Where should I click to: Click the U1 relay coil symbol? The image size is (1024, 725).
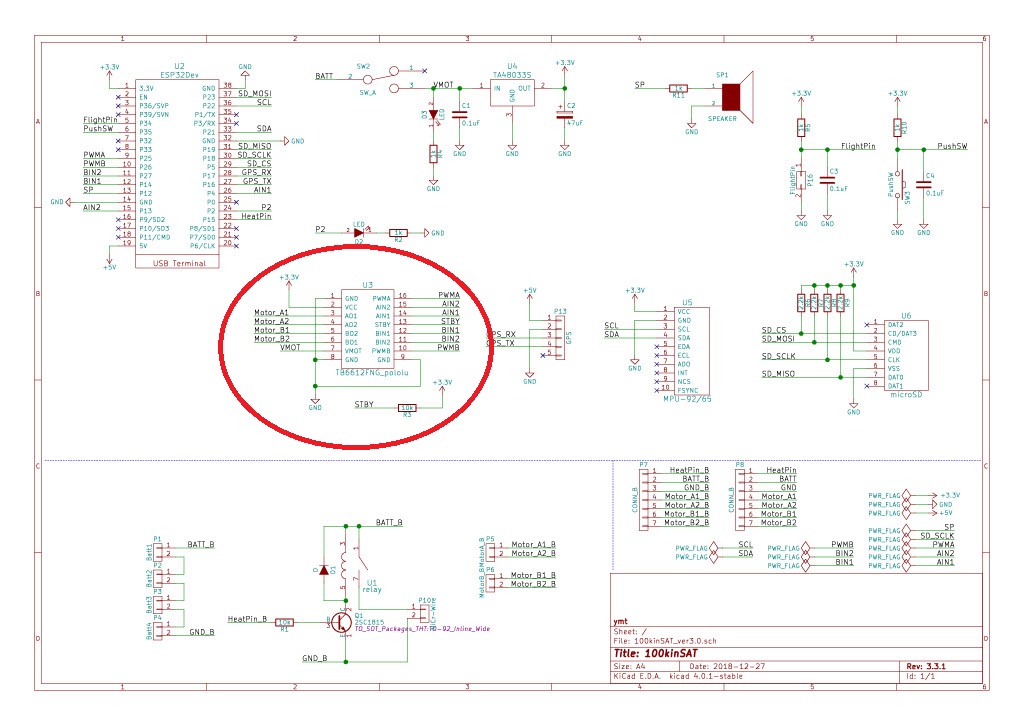click(344, 565)
